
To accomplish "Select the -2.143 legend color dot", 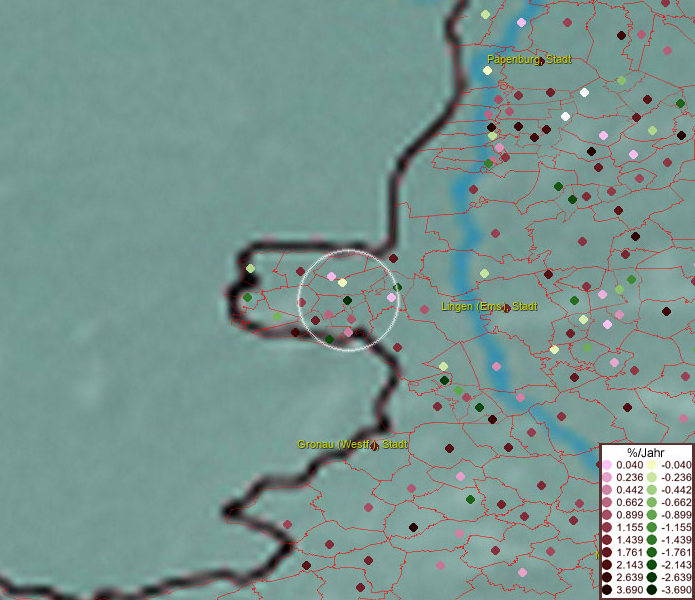I will pyautogui.click(x=651, y=566).
